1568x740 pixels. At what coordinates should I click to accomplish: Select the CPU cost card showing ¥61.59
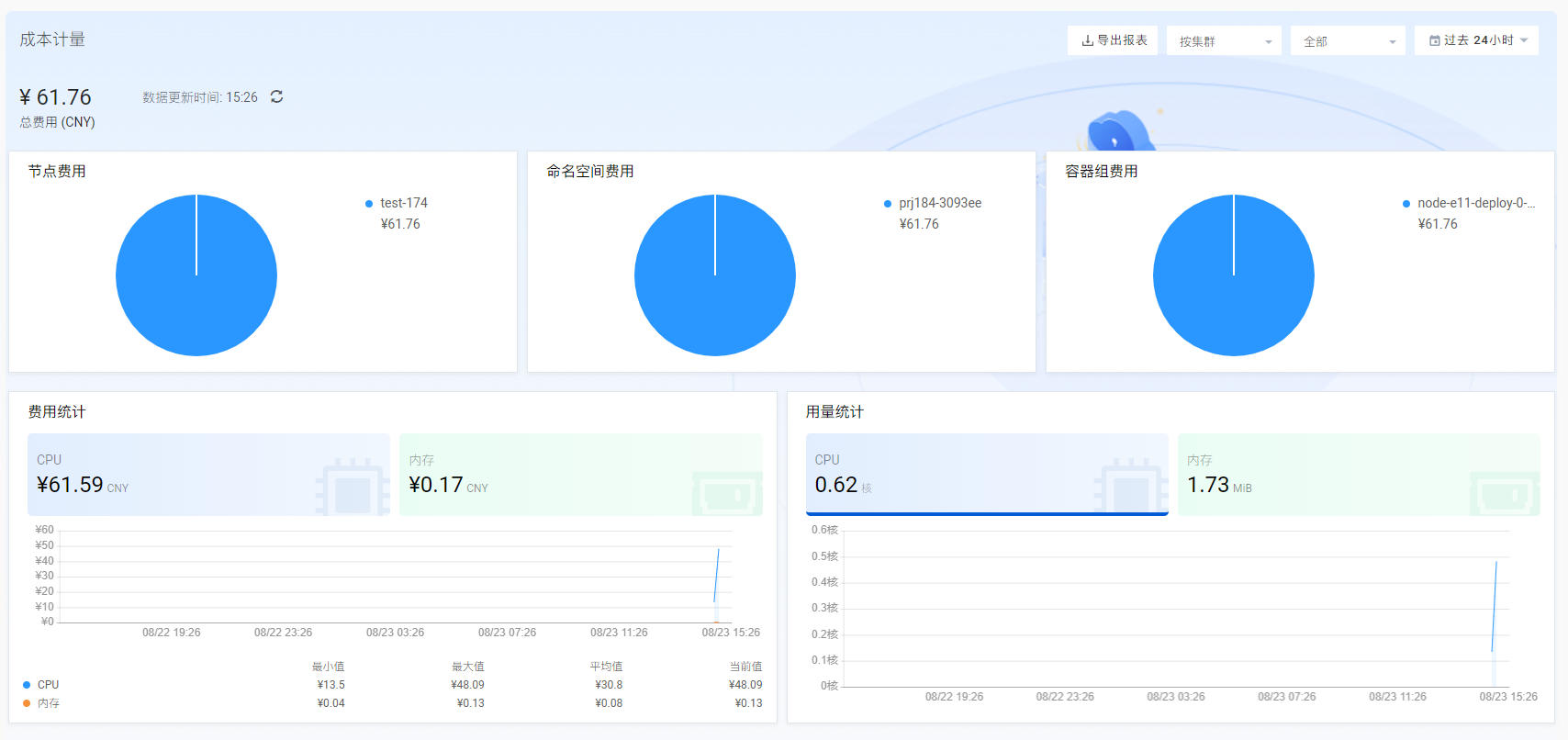pos(208,475)
